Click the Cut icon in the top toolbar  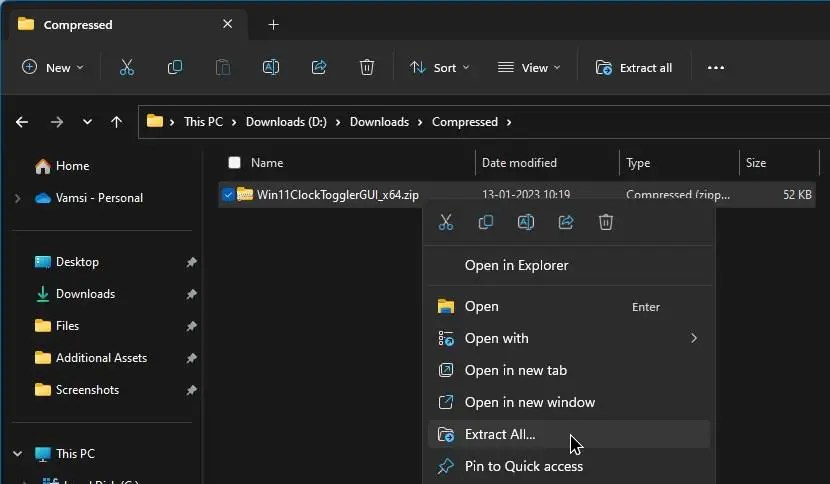pos(127,67)
